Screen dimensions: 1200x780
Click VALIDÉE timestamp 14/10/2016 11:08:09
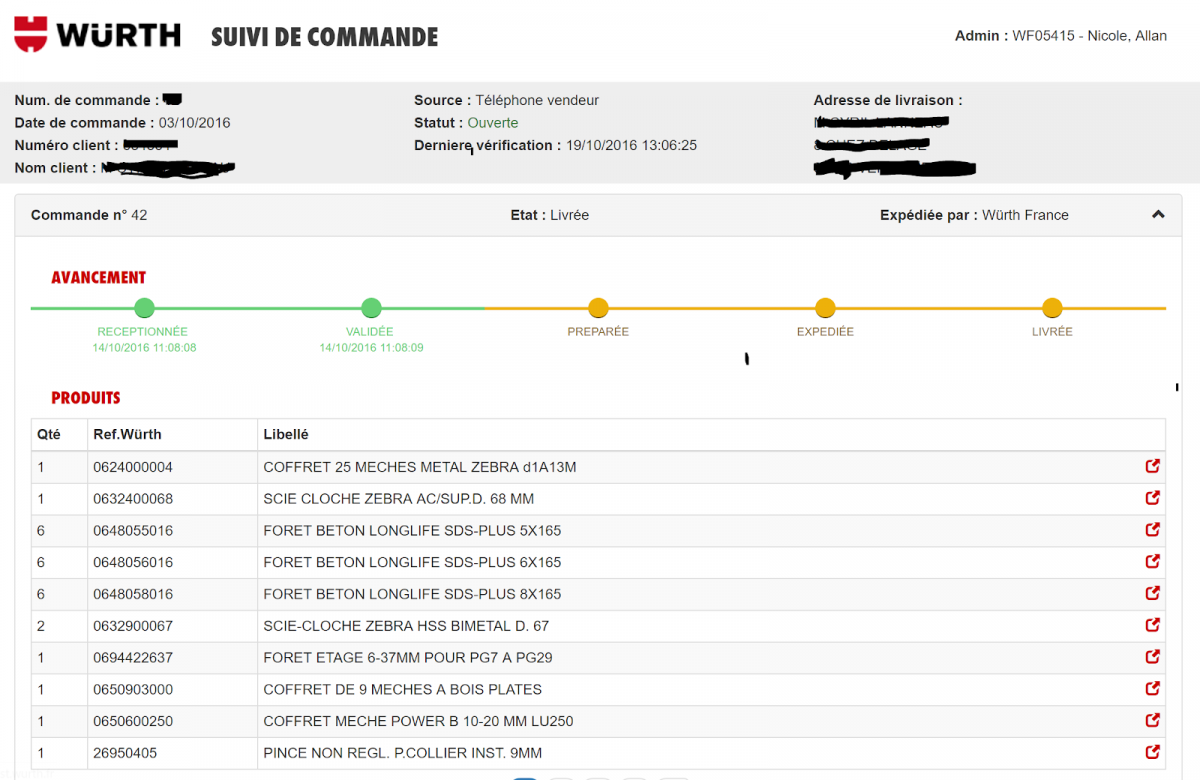coord(371,348)
